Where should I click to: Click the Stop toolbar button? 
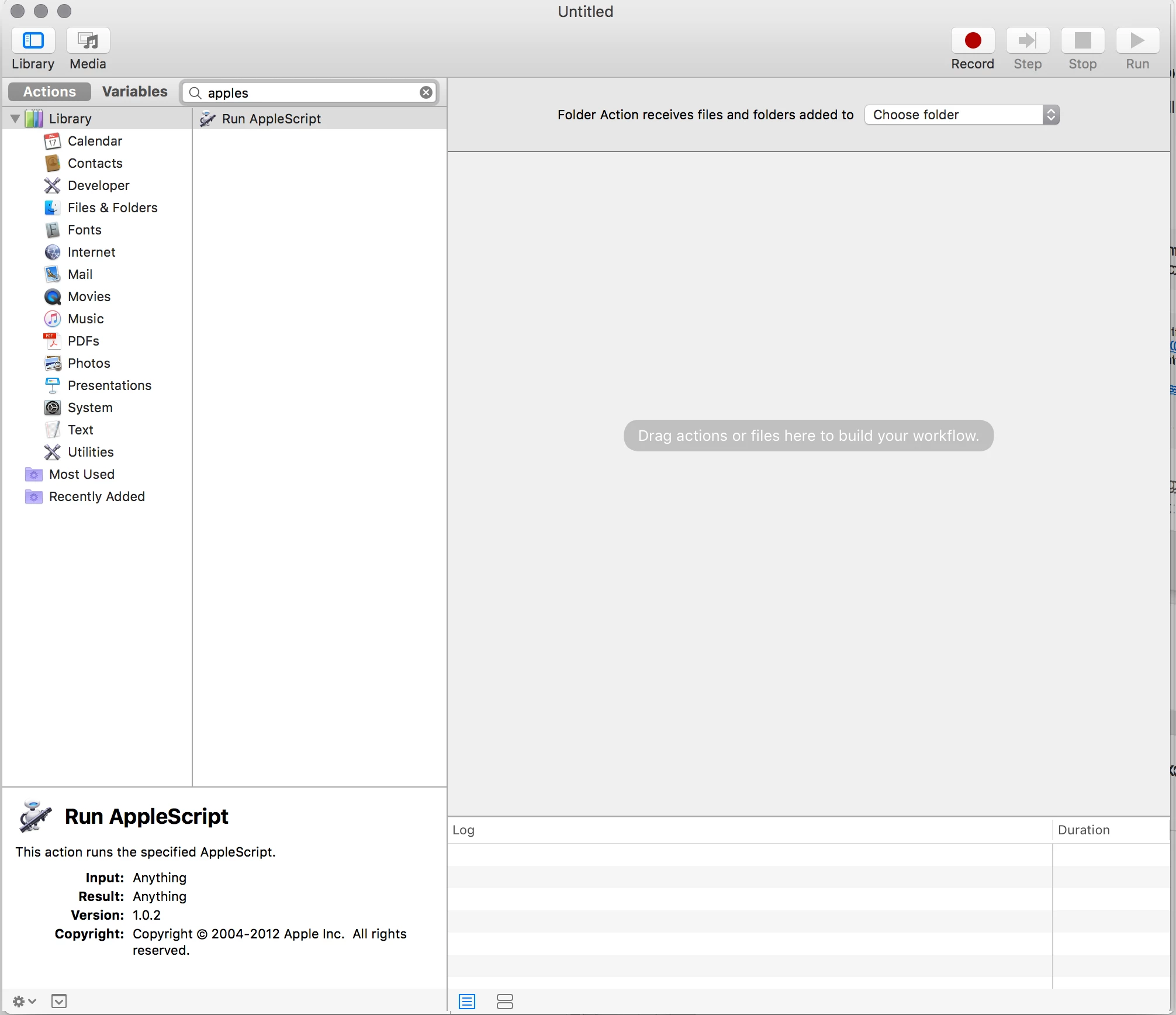click(1082, 41)
